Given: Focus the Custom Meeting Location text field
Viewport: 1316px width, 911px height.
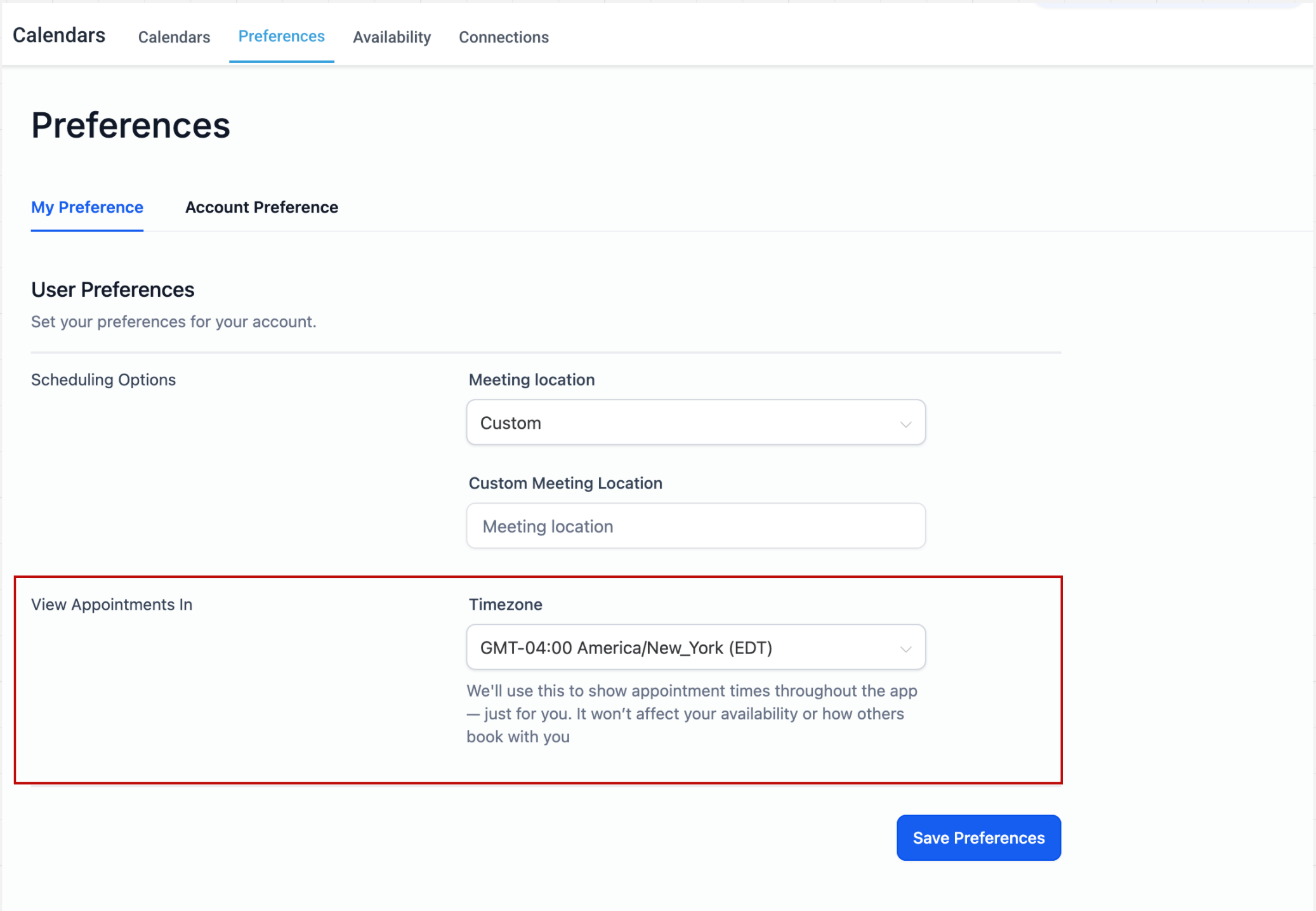Looking at the screenshot, I should [695, 526].
